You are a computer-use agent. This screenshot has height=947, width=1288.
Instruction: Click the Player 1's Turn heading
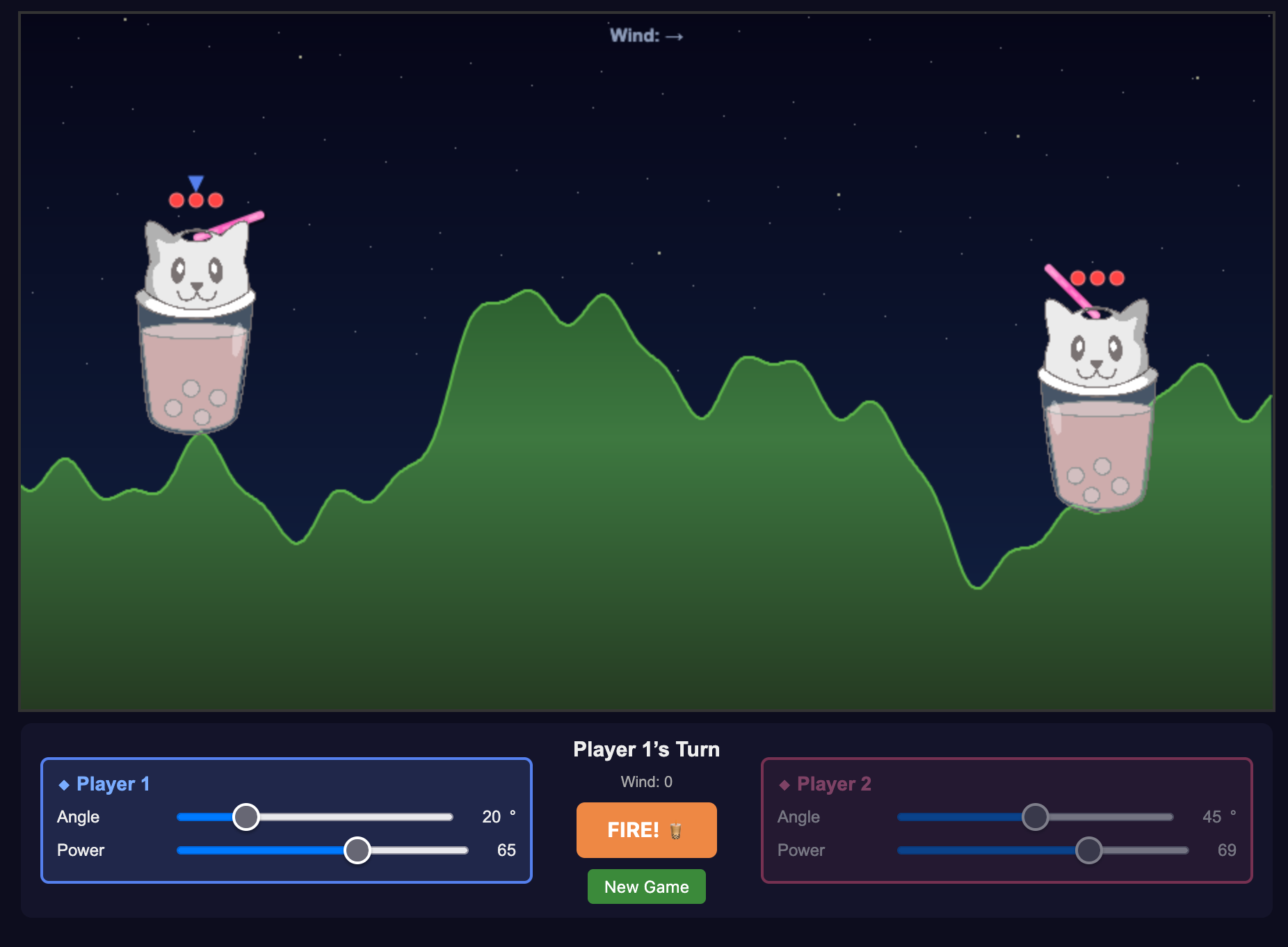(646, 749)
